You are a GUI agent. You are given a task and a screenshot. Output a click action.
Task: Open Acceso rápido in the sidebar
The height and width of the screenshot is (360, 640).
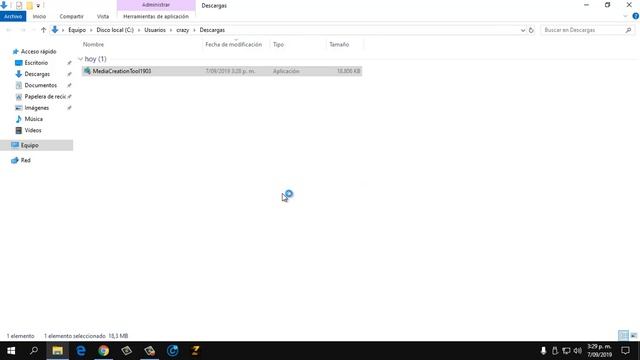[x=38, y=51]
